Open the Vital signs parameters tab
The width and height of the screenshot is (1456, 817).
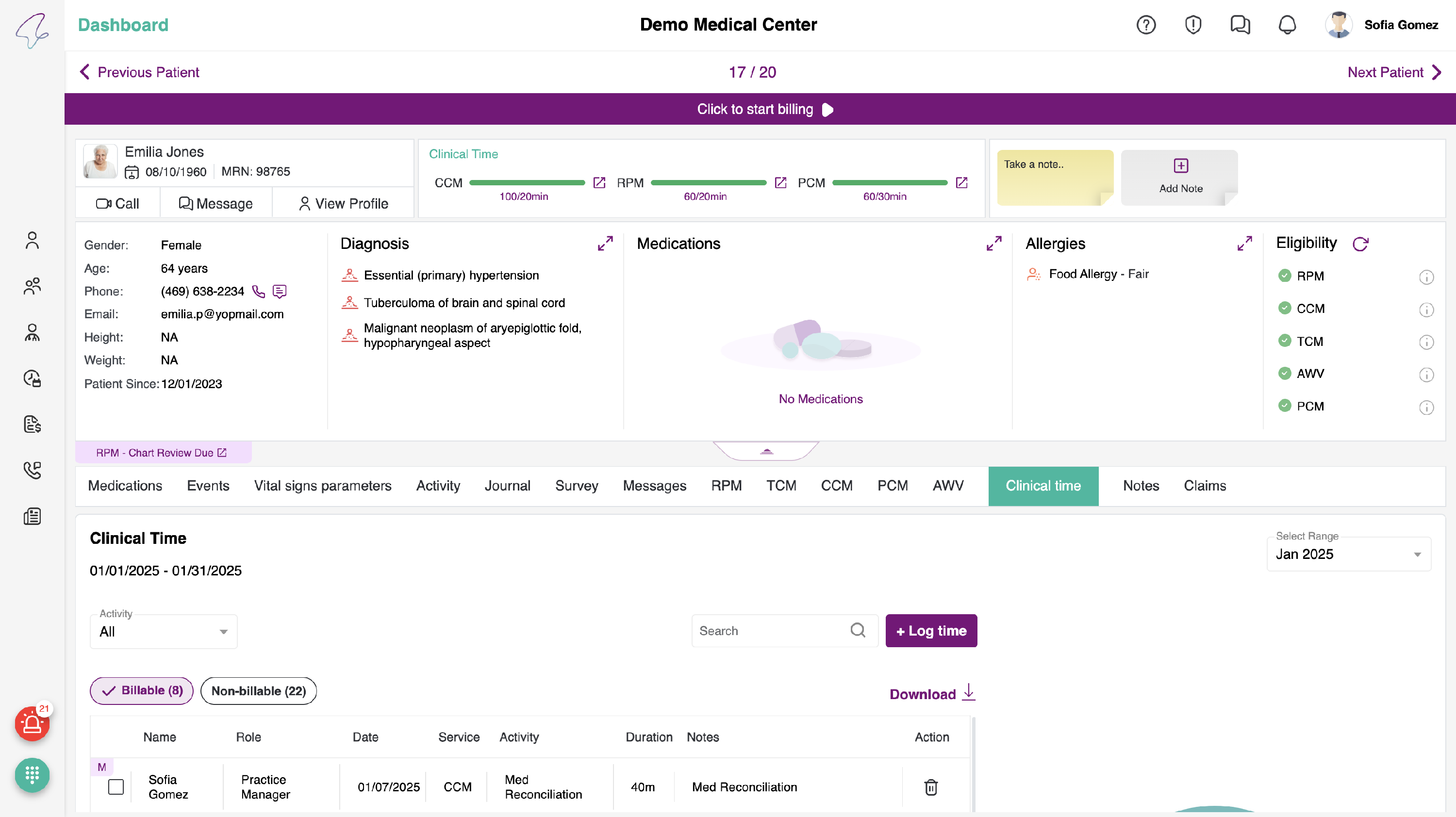(322, 486)
